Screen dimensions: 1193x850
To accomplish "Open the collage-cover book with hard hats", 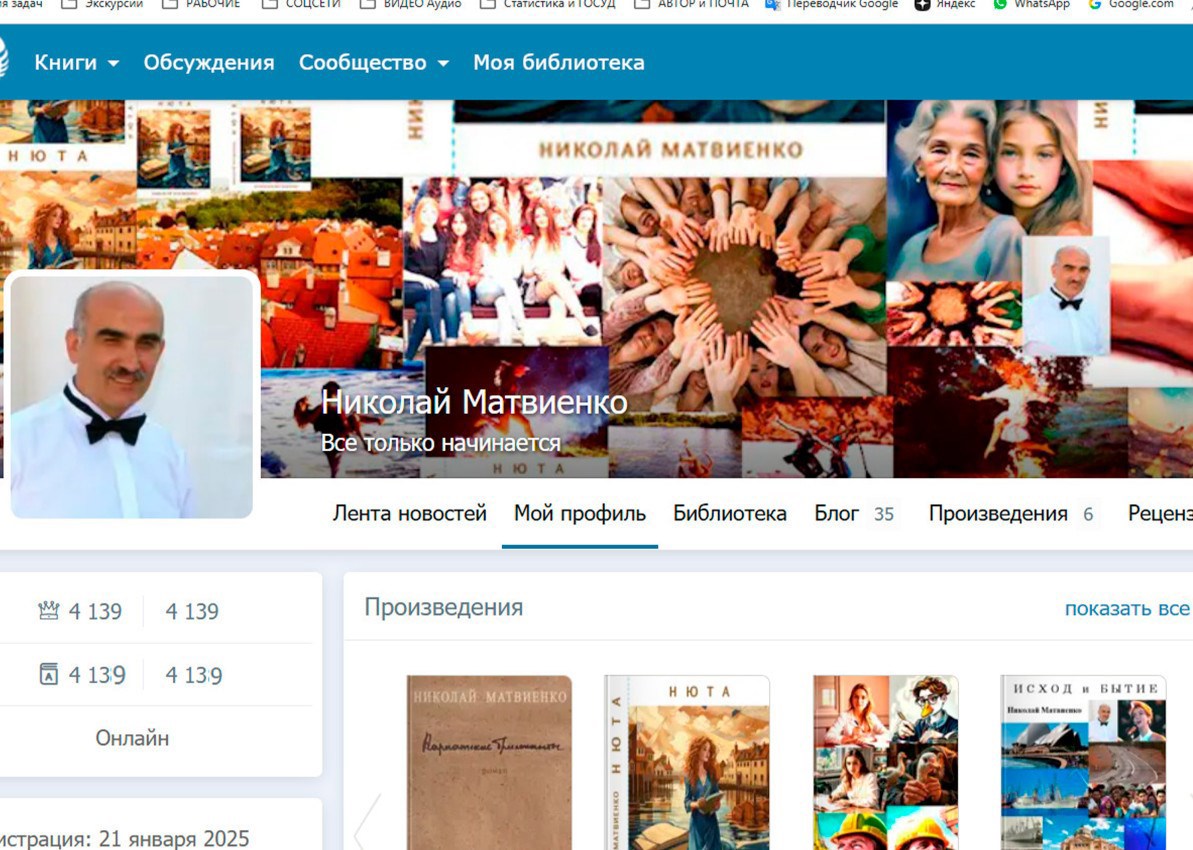I will (x=886, y=762).
